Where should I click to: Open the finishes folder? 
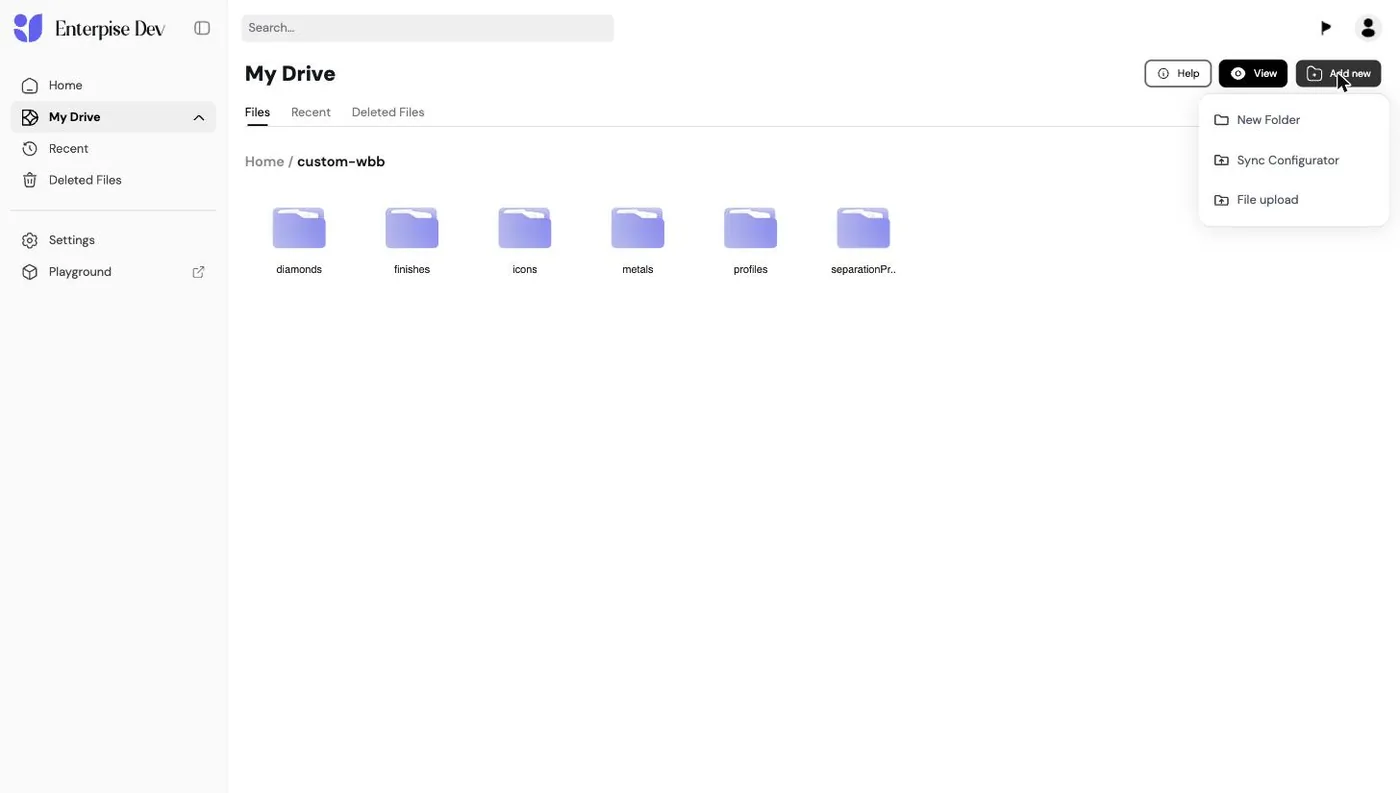(x=412, y=228)
